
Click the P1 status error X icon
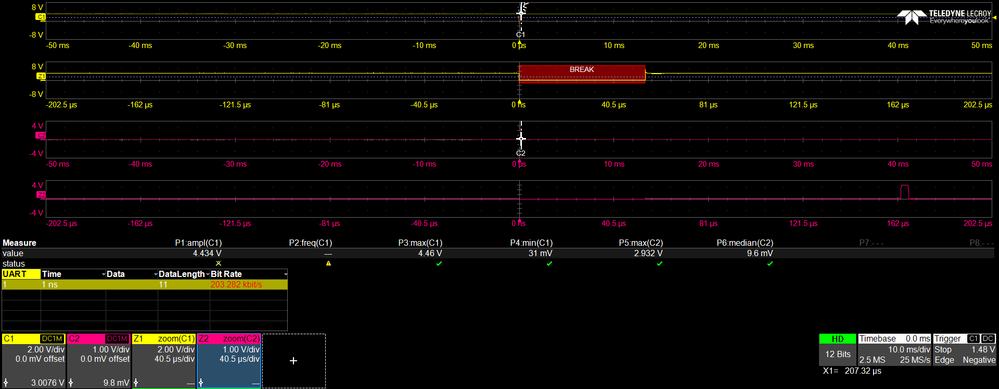click(x=219, y=263)
